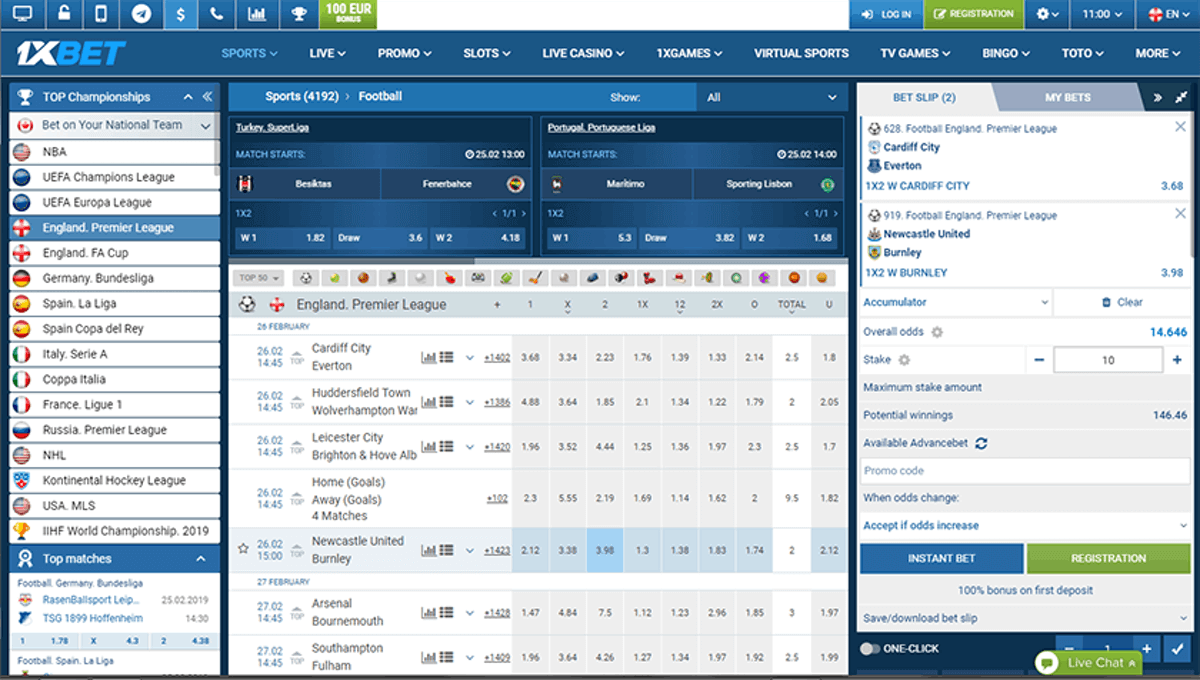This screenshot has height=680, width=1200.
Task: Click +1402 more markets for Cardiff City
Action: pos(497,357)
